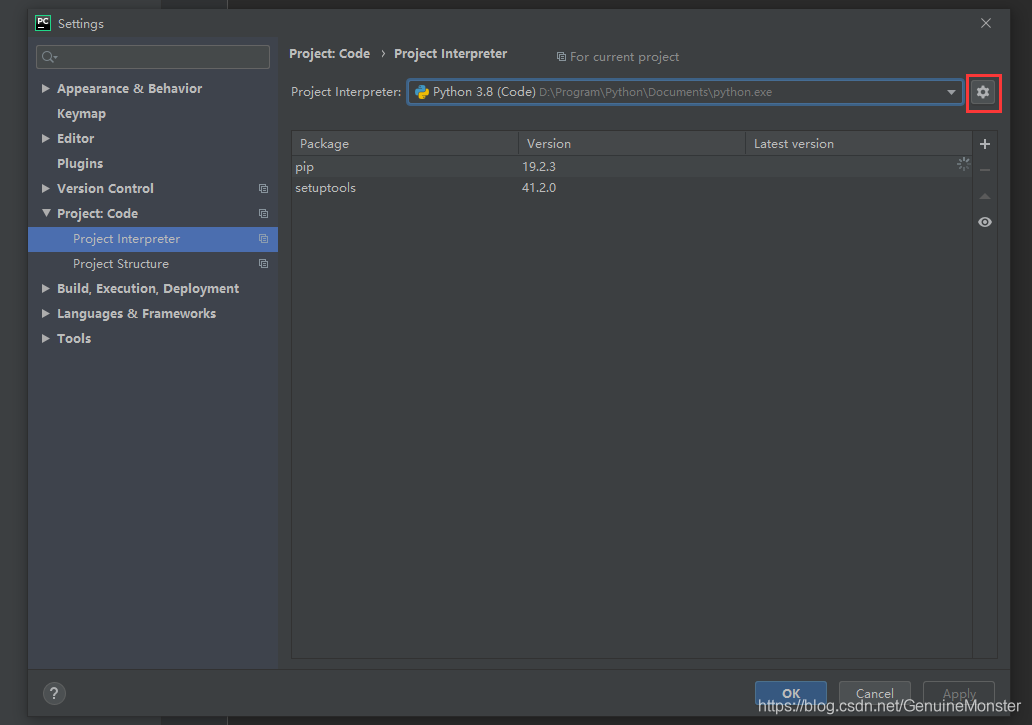Expand the Languages & Frameworks section
Image resolution: width=1032 pixels, height=725 pixels.
45,313
